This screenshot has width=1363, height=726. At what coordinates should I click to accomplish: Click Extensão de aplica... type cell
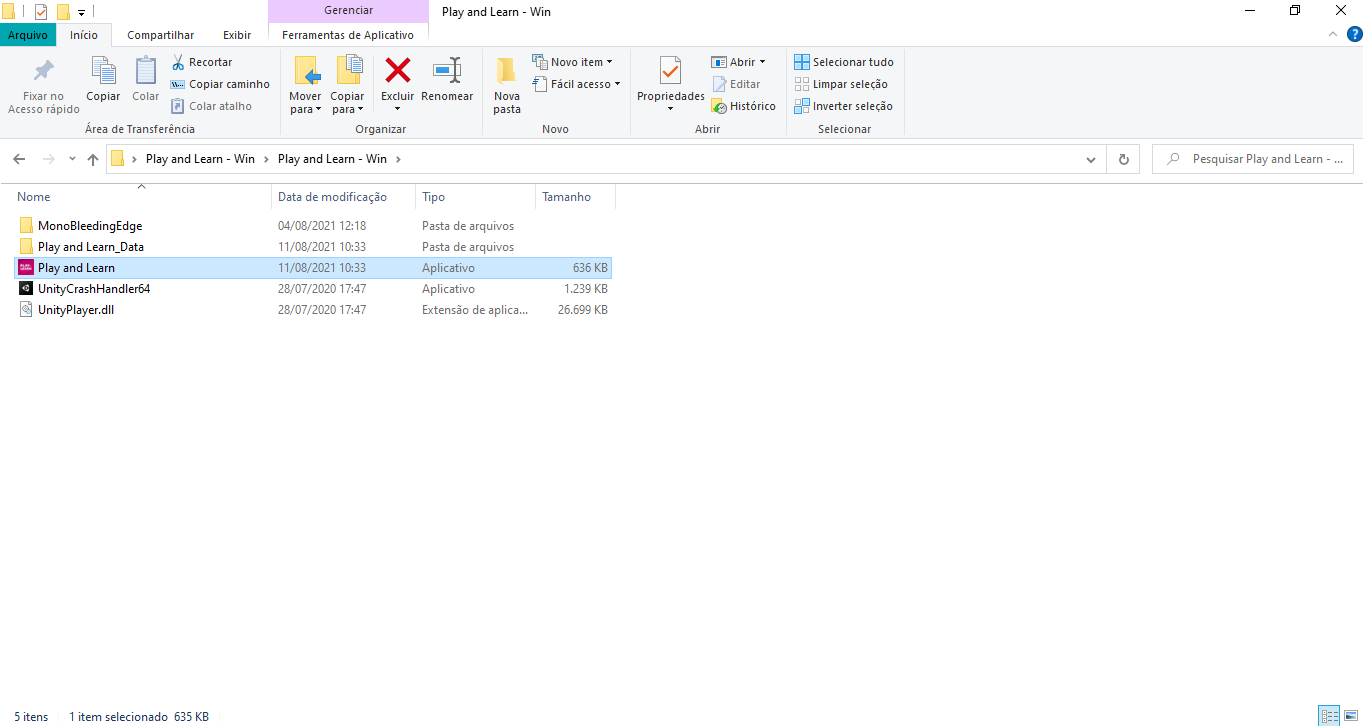tap(475, 310)
